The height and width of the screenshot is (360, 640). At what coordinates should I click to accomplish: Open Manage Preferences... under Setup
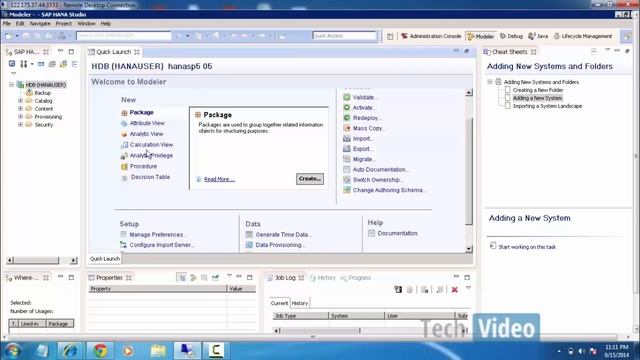pyautogui.click(x=158, y=235)
